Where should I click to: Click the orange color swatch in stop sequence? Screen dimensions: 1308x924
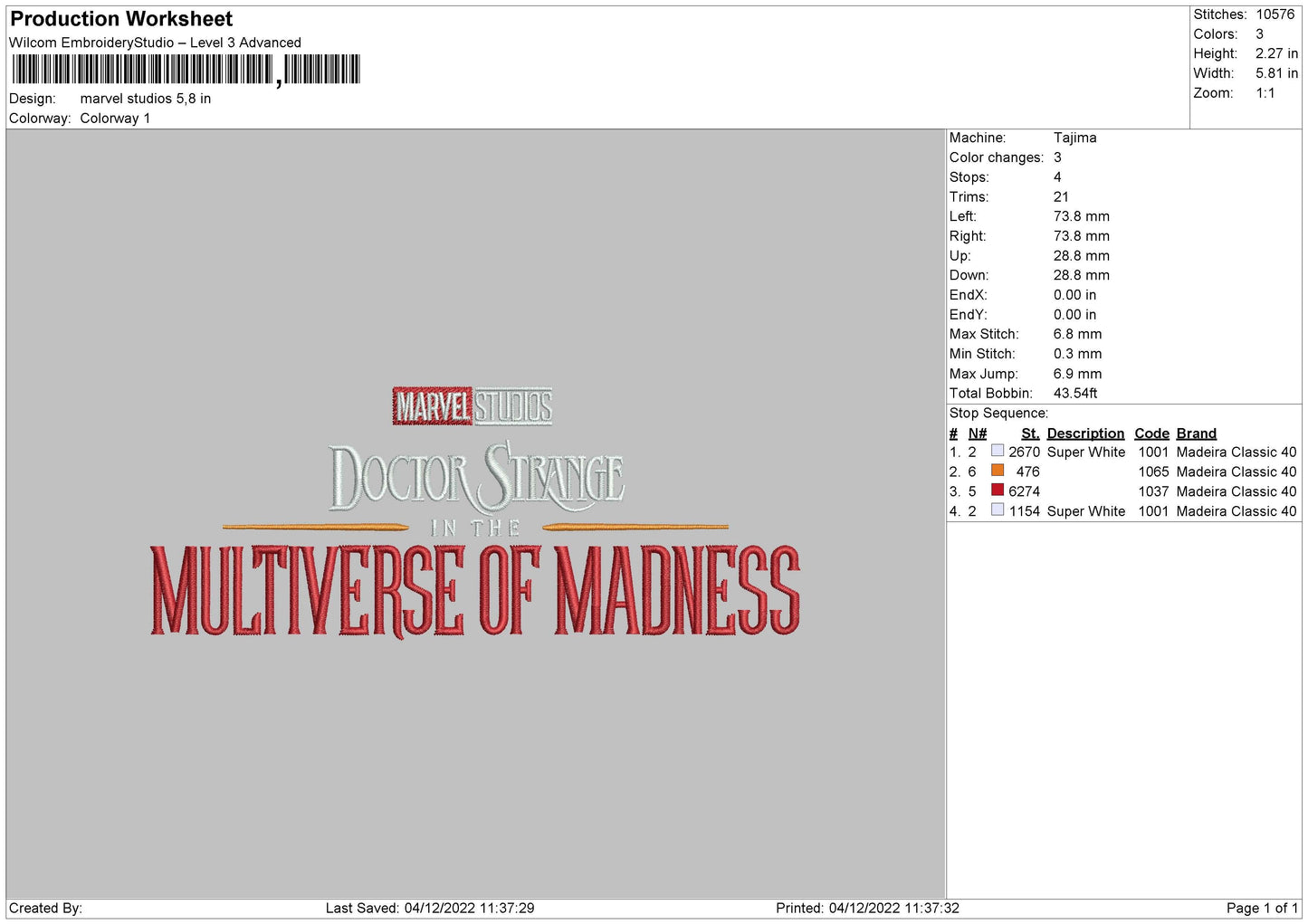tap(998, 471)
